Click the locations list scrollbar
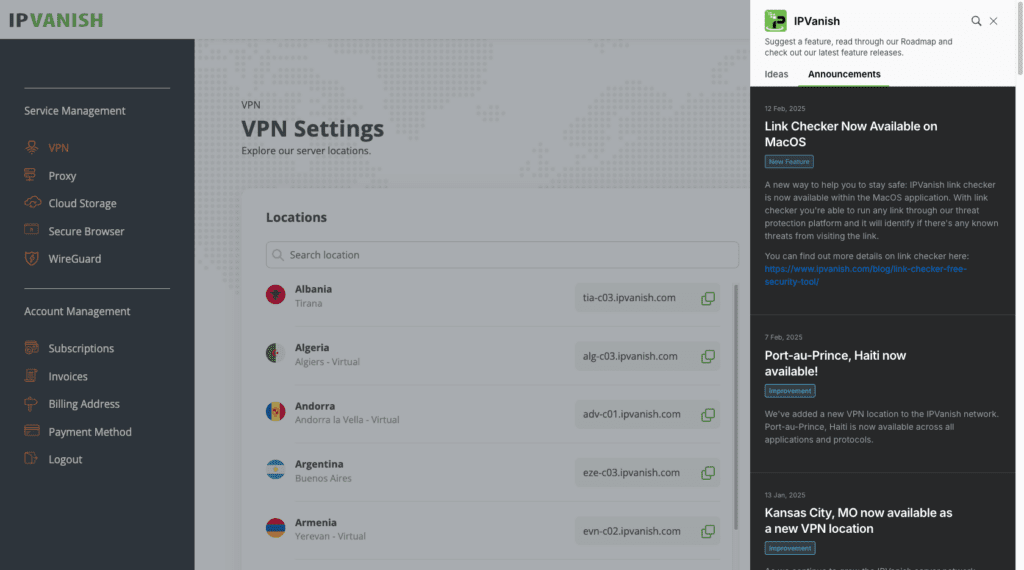The height and width of the screenshot is (570, 1024). coord(736,407)
